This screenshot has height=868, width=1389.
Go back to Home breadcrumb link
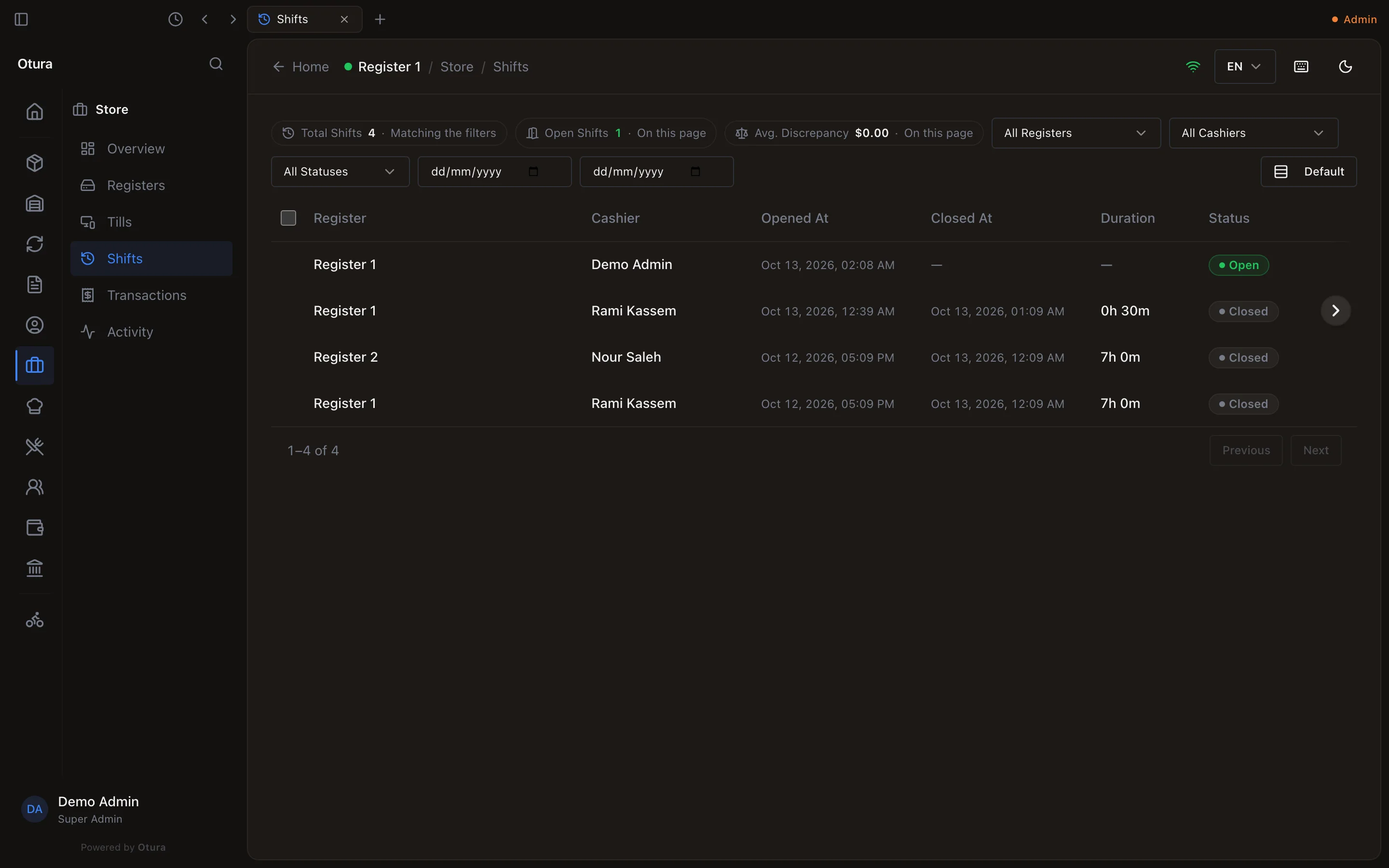pyautogui.click(x=301, y=67)
